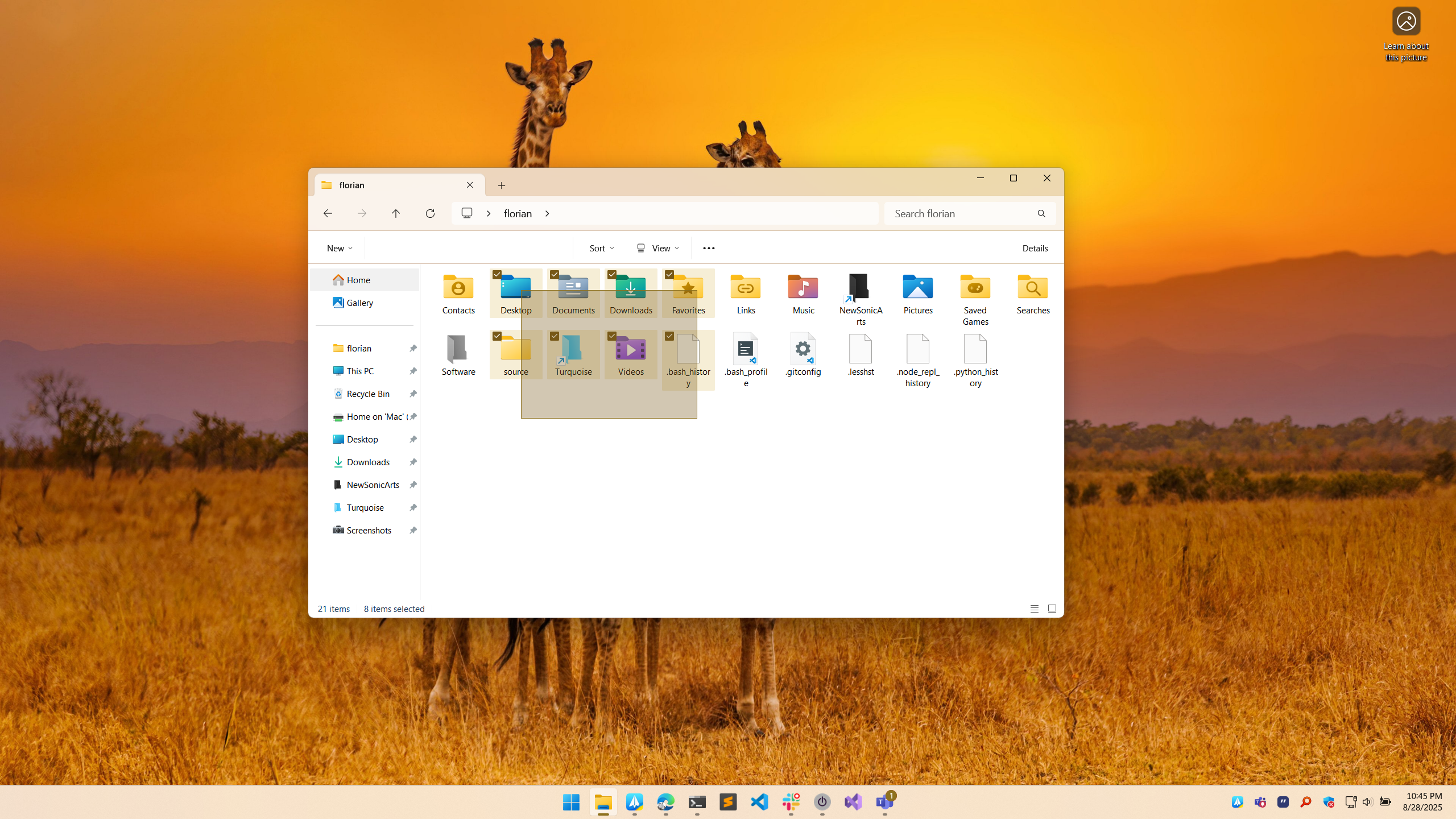Open the Saved Games folder
Image resolution: width=1456 pixels, height=819 pixels.
975,288
